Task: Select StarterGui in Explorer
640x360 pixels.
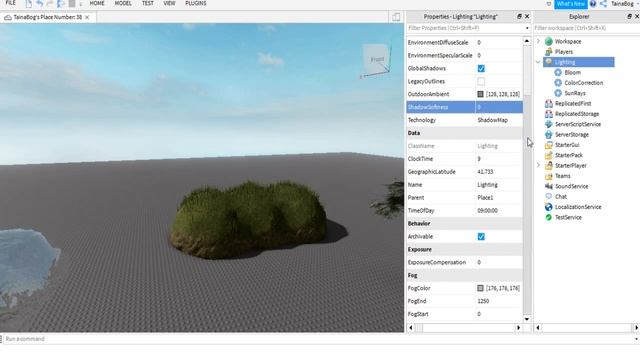Action: pyautogui.click(x=567, y=145)
